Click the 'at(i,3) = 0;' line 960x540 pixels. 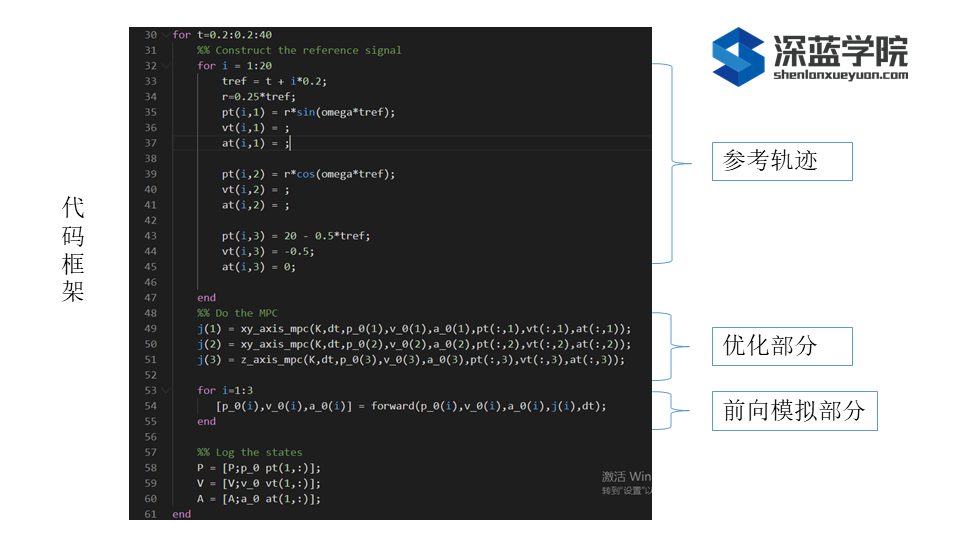(x=258, y=266)
